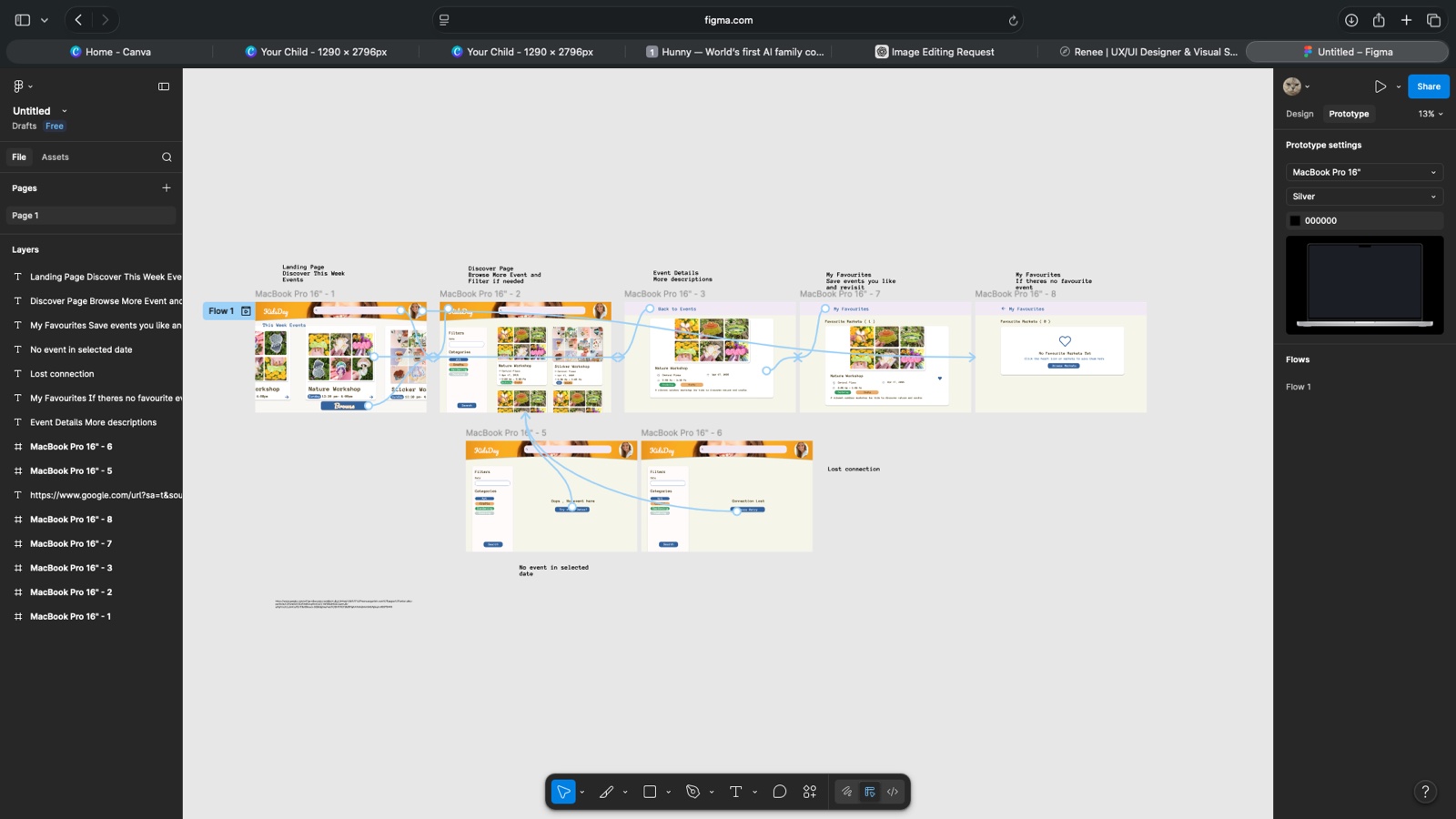Go forward in browser history
This screenshot has width=1456, height=819.
coord(105,20)
